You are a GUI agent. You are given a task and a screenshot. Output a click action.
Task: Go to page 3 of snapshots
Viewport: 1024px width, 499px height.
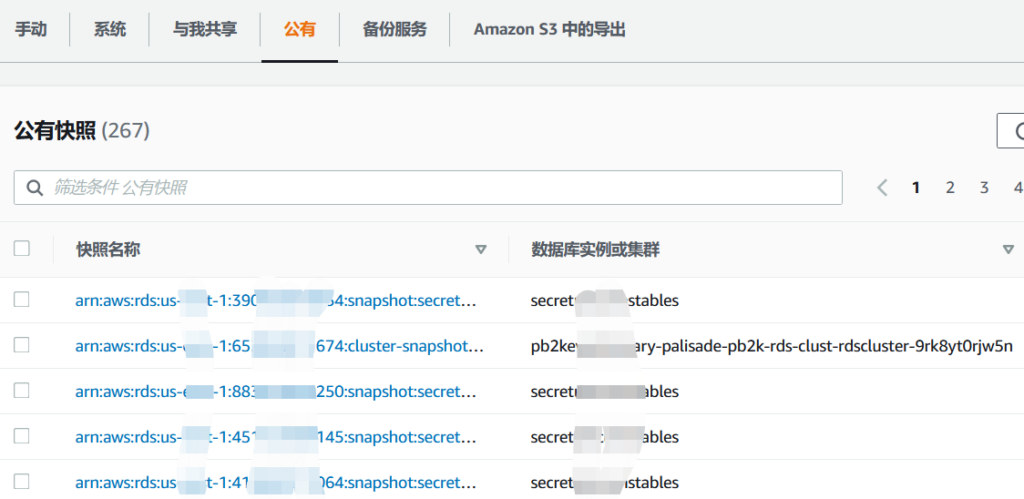point(984,188)
